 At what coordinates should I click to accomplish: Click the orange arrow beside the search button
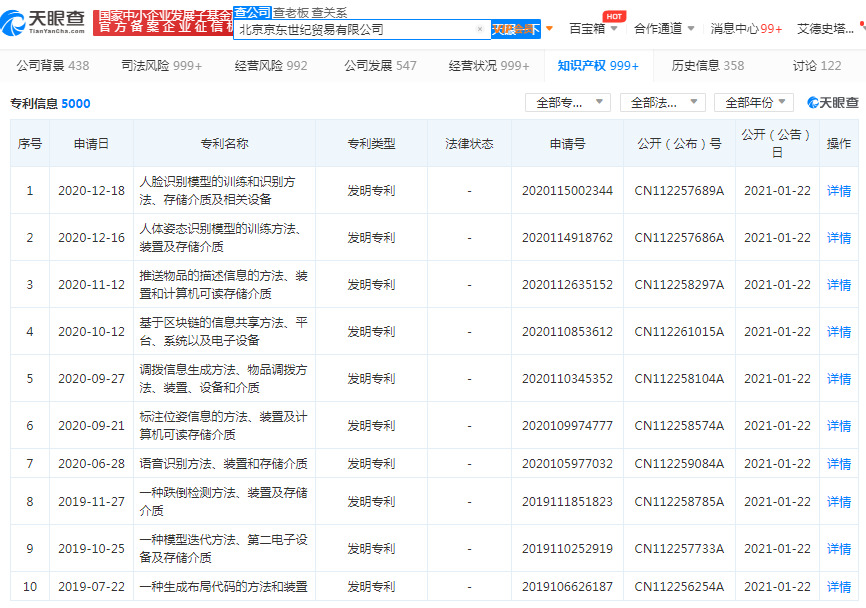point(549,28)
